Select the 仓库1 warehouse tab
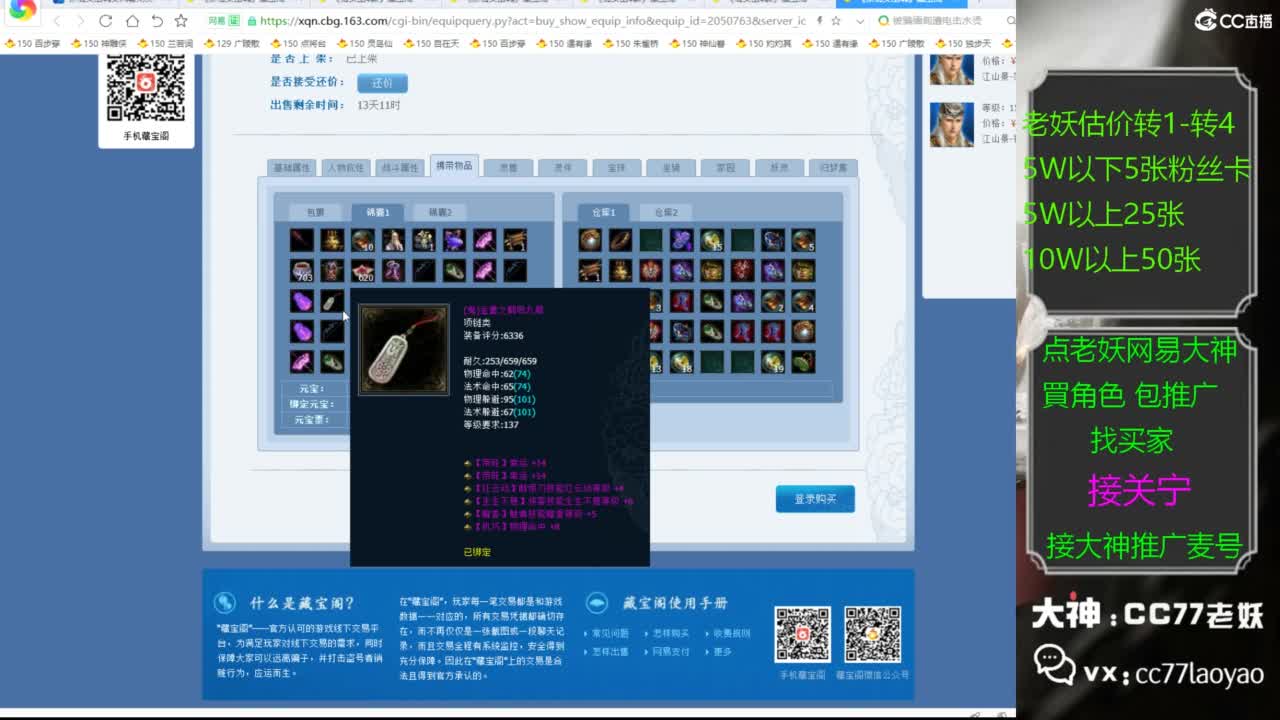 tap(603, 212)
